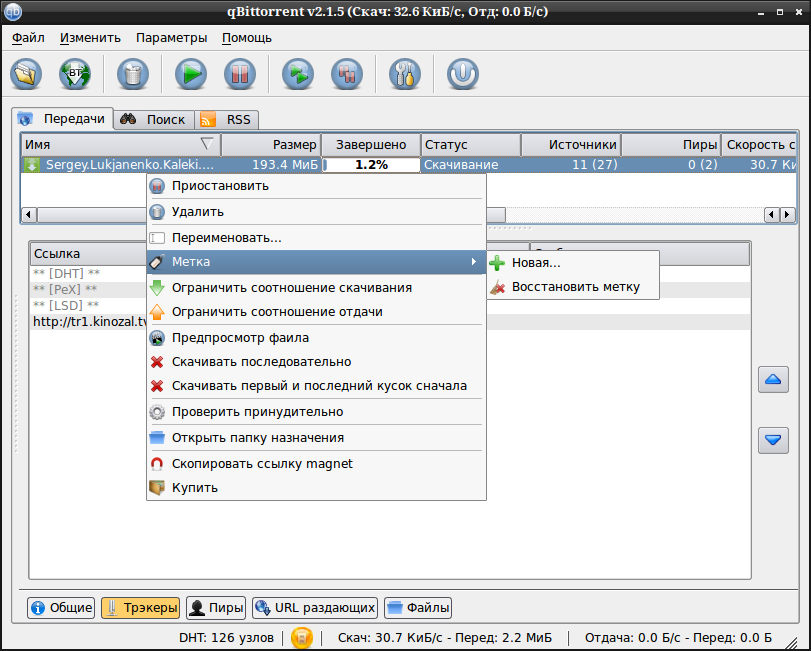
Task: Open the Общие properties button
Action: (61, 608)
